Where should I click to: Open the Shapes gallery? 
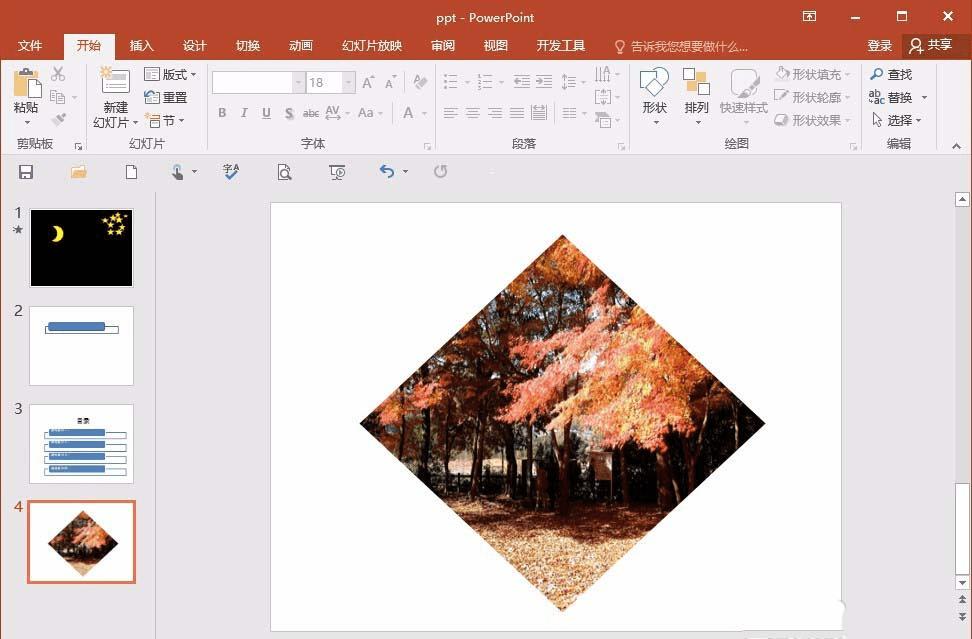coord(654,96)
